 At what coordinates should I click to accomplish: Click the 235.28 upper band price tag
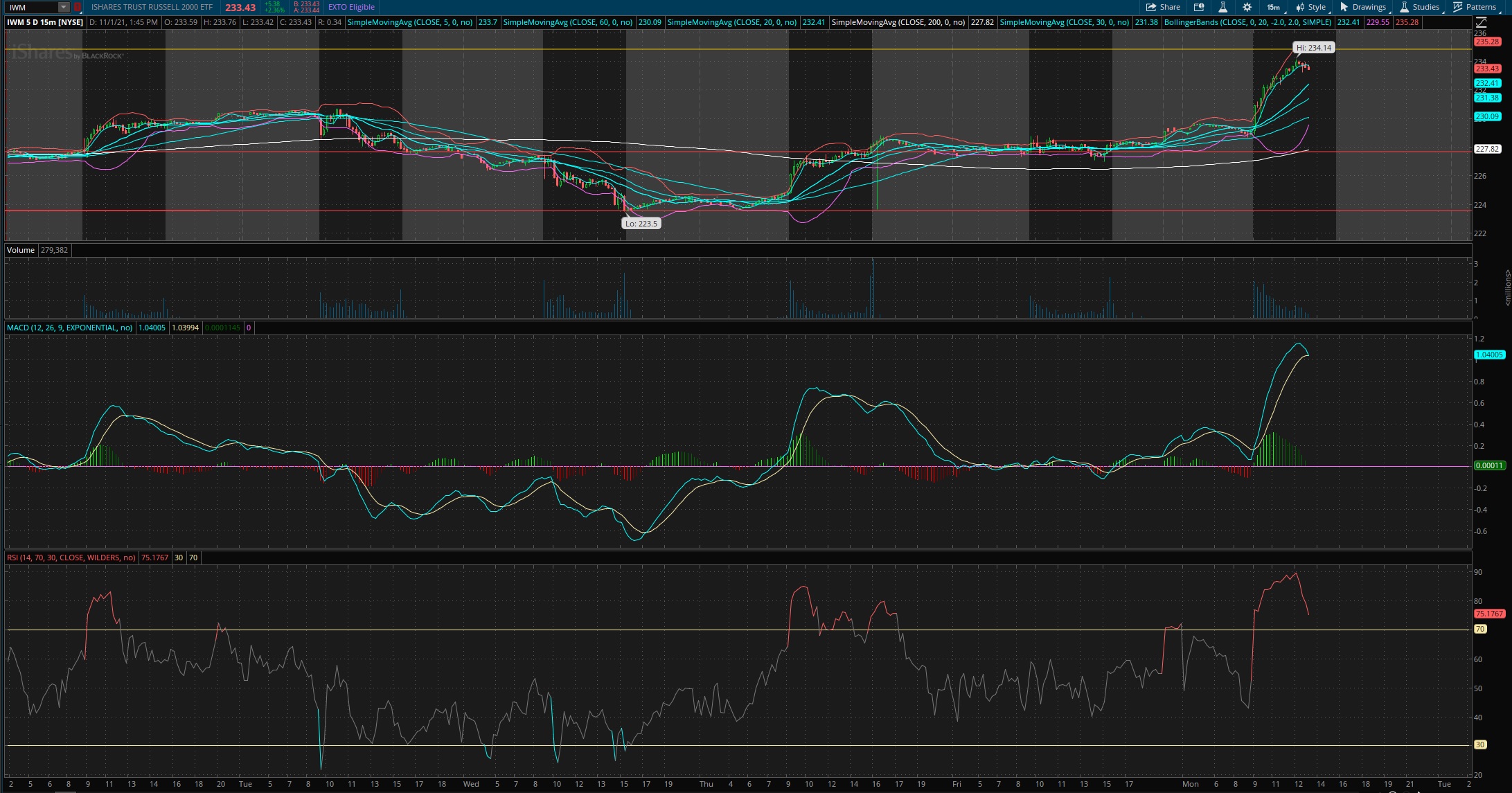[1487, 42]
